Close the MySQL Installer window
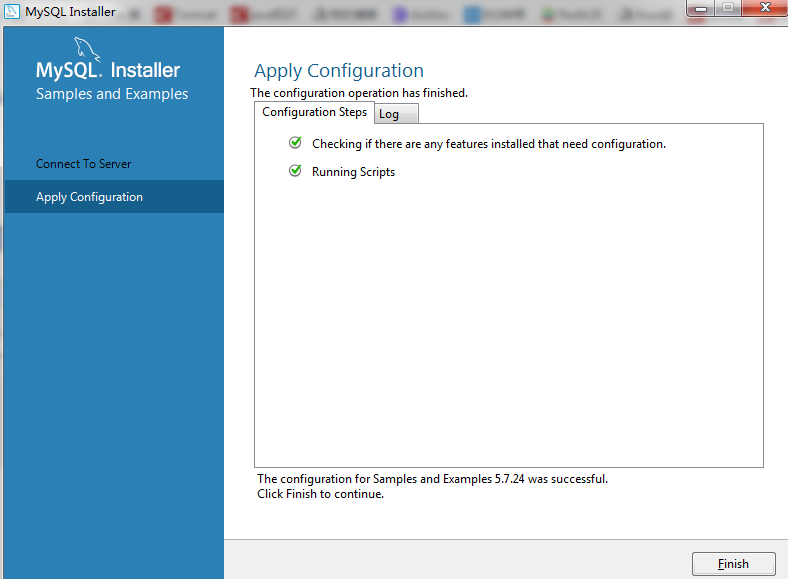Image resolution: width=788 pixels, height=579 pixels. tap(765, 8)
